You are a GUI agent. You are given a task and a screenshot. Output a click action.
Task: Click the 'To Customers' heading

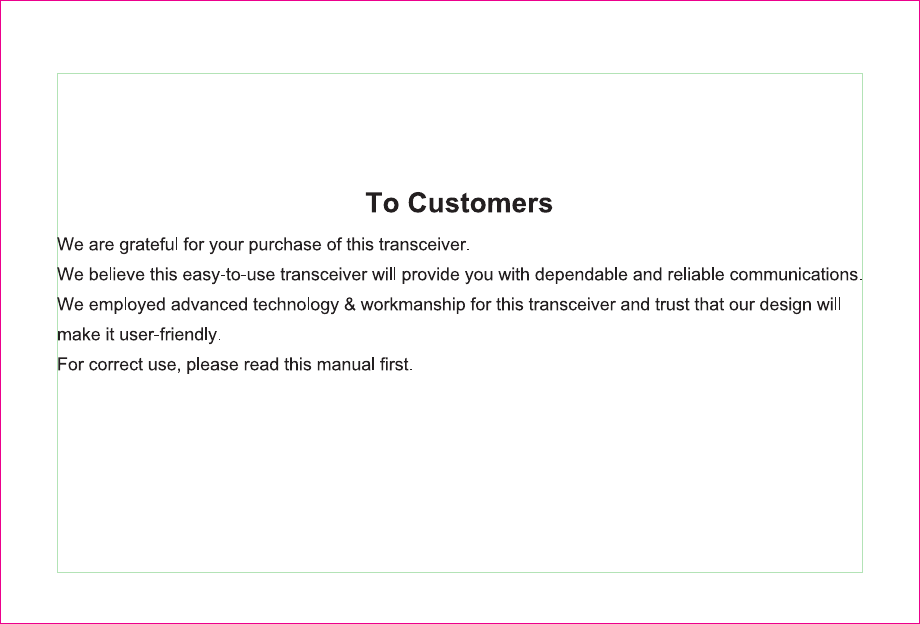[x=459, y=203]
